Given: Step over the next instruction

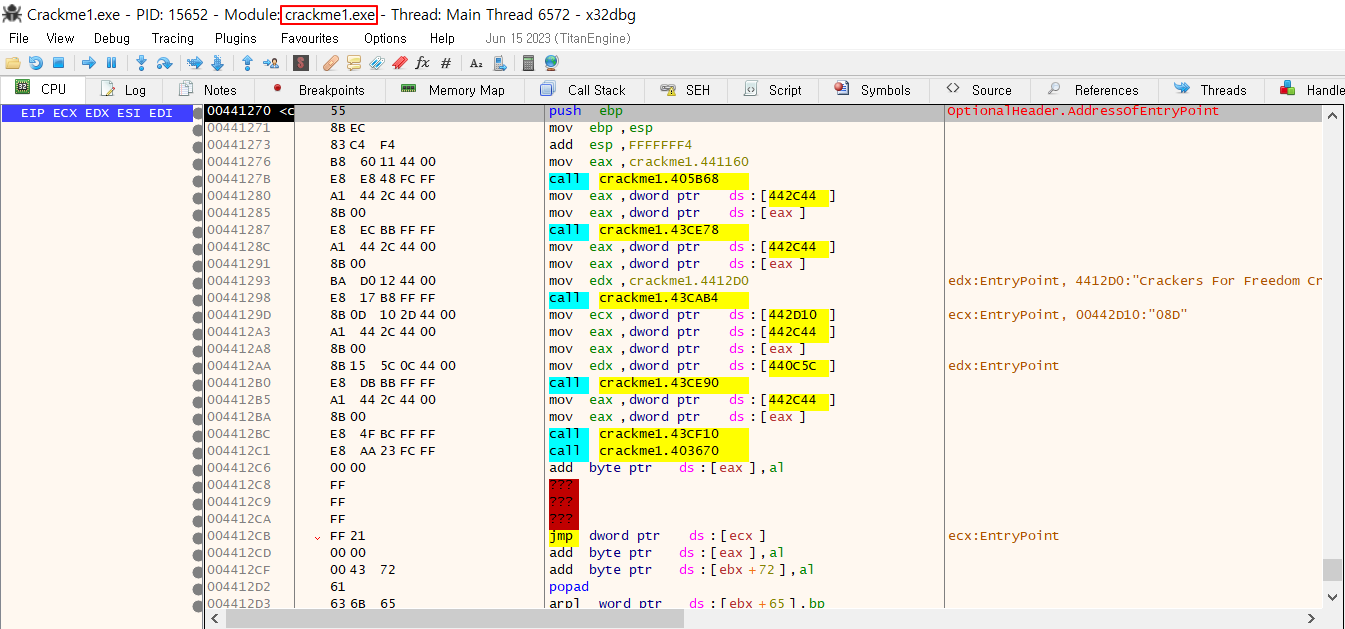Looking at the screenshot, I should pyautogui.click(x=164, y=63).
